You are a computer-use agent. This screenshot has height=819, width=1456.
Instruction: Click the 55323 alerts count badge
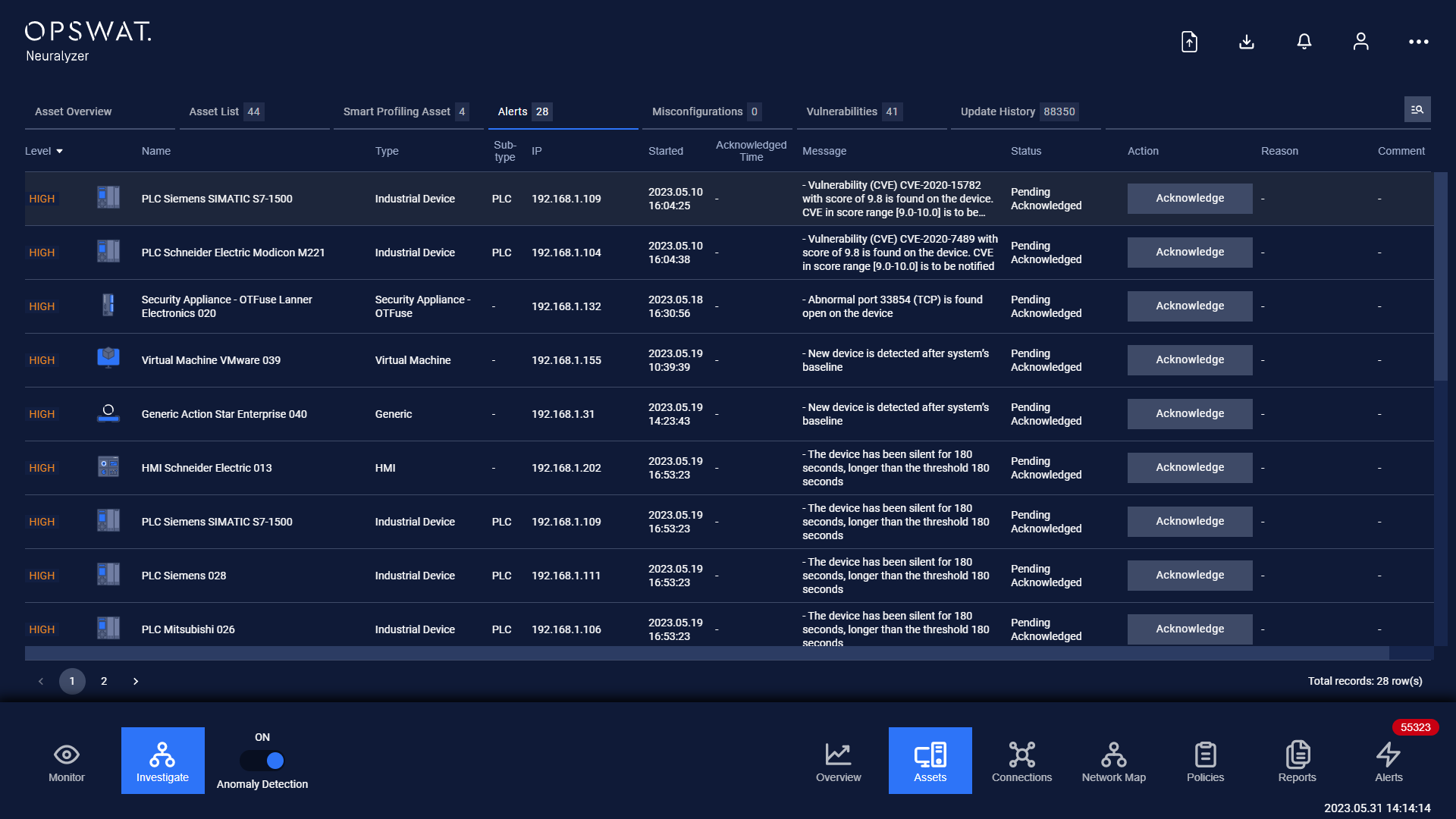(1415, 727)
